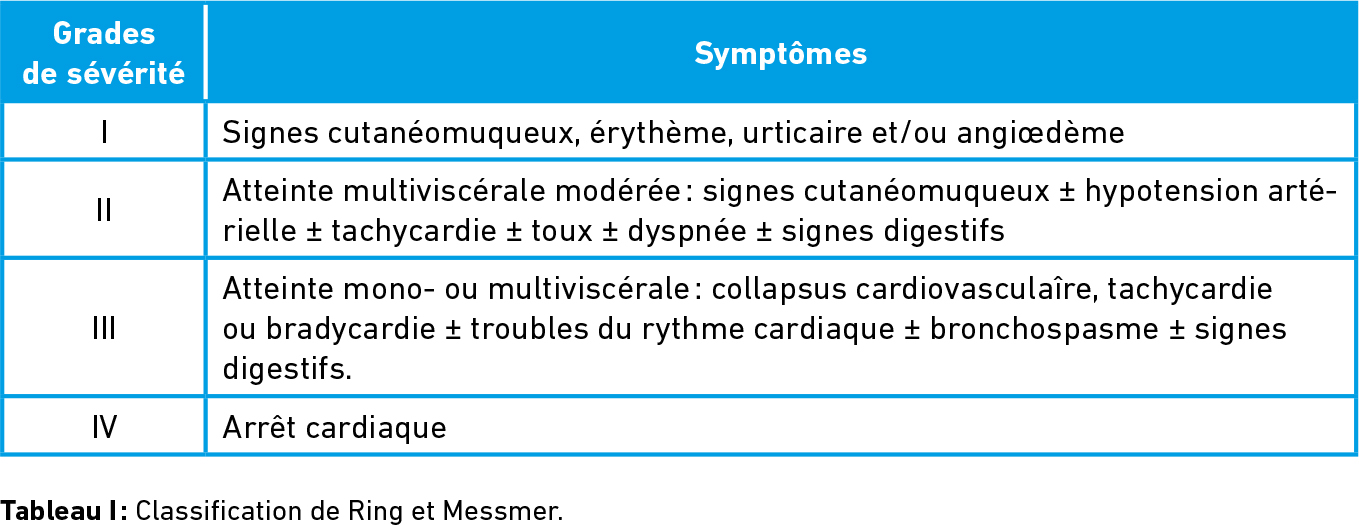
Task: Click "collapsus cardiovasculaire" in grade III row
Action: tap(897, 289)
